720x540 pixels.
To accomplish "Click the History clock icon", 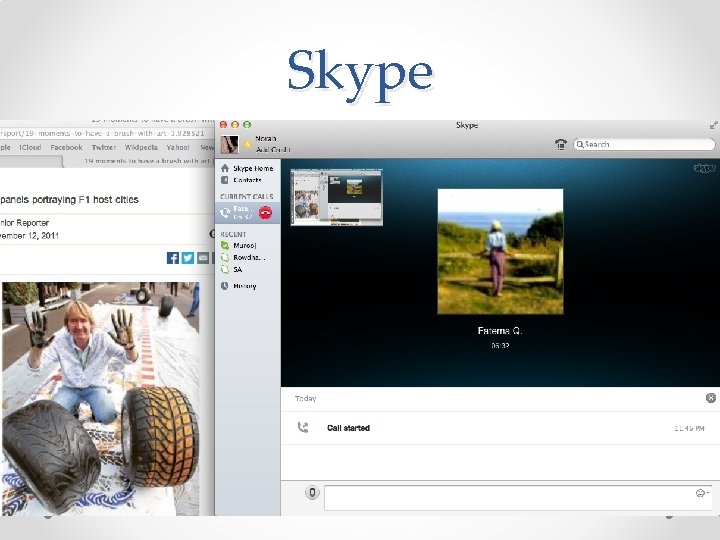I will [225, 286].
